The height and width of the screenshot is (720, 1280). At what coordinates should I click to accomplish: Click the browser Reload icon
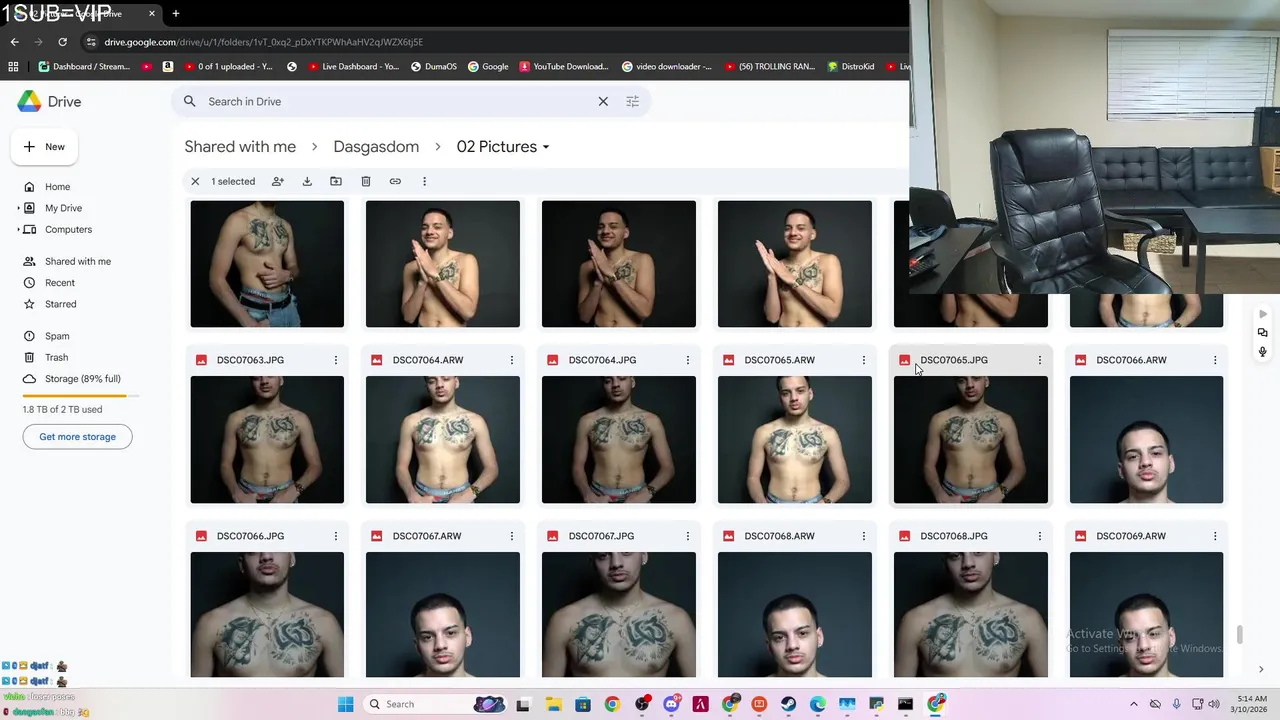62,42
